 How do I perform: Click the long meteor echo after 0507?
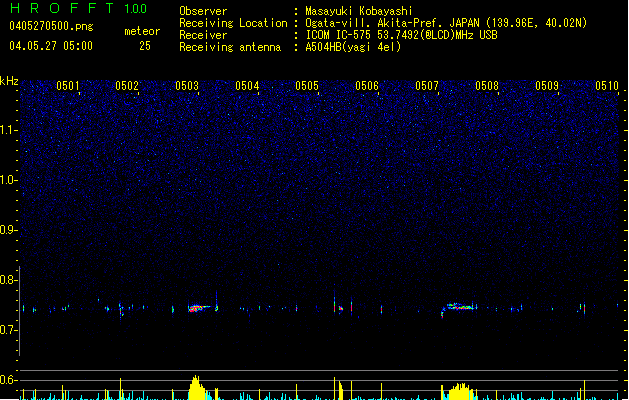[459, 308]
